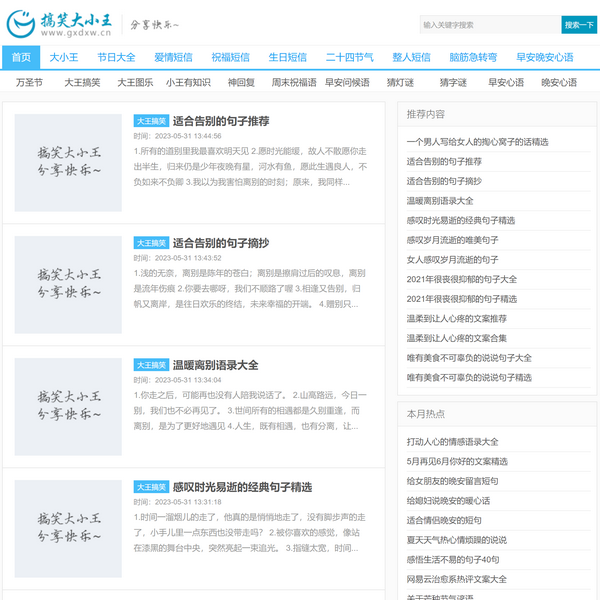Open article title 温暖离别语录大全
Screen dimensions: 600x600
(x=215, y=365)
